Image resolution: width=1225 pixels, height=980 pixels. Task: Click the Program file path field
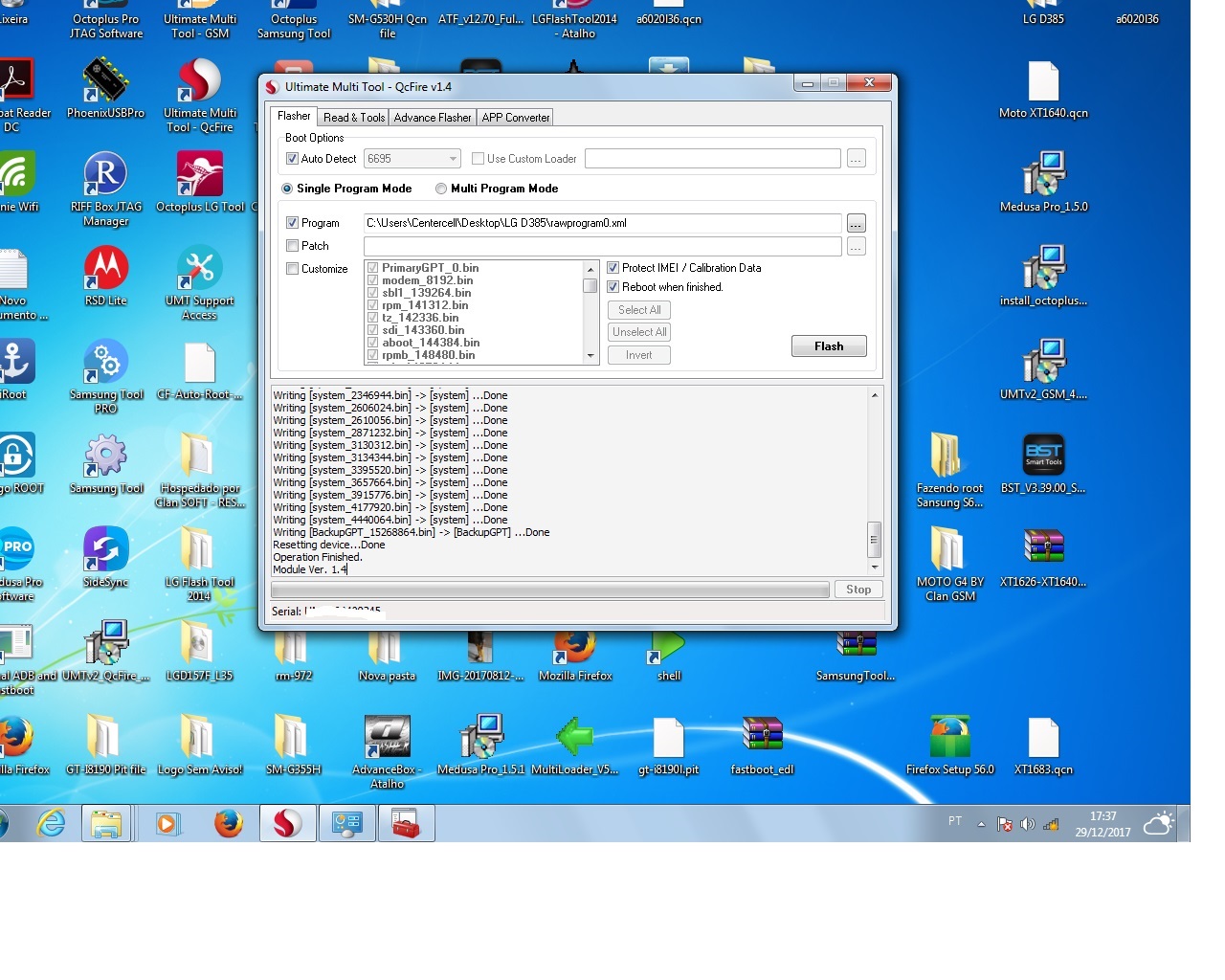(x=602, y=223)
